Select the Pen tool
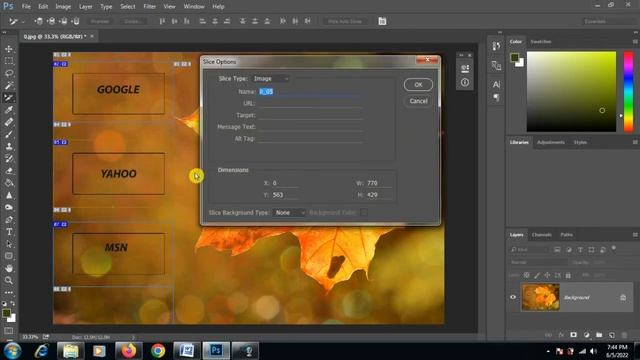The image size is (640, 360). 9,220
